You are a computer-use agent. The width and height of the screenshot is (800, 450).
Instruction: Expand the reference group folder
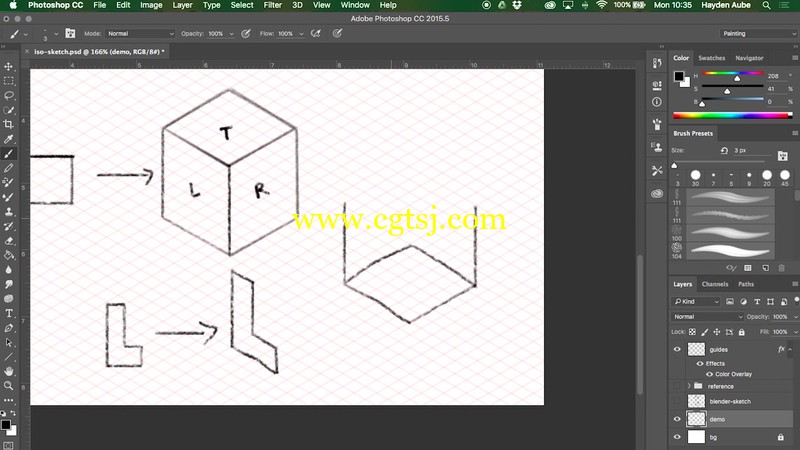[689, 386]
